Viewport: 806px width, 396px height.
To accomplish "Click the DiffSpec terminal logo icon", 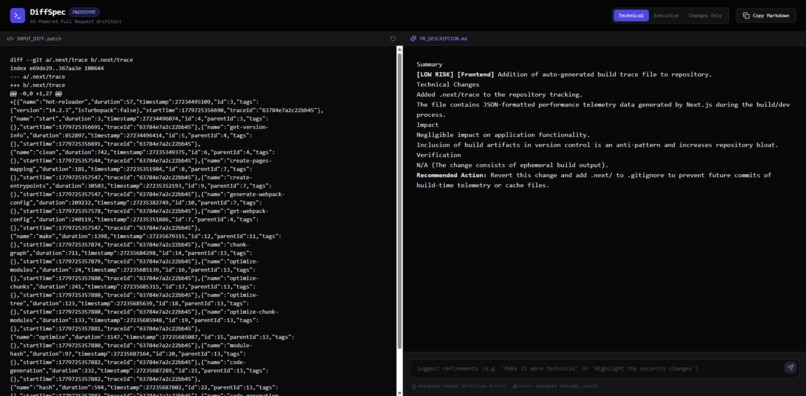I will [17, 15].
